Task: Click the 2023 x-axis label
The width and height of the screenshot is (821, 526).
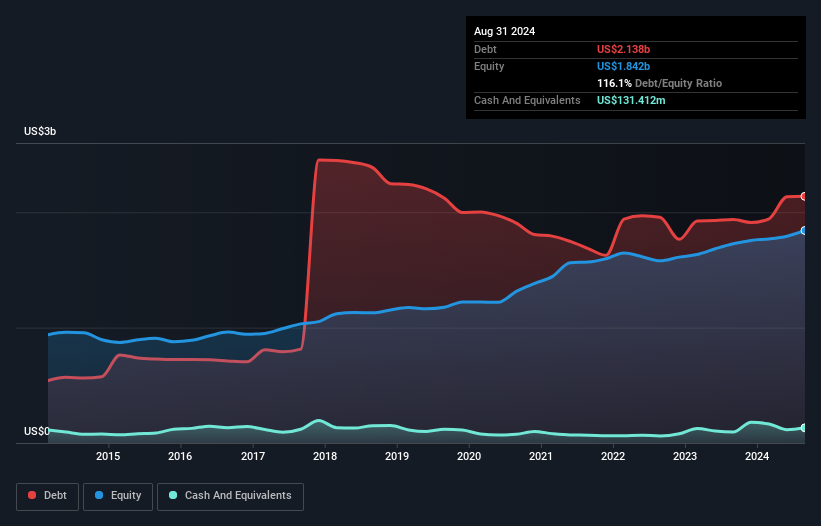Action: 685,456
